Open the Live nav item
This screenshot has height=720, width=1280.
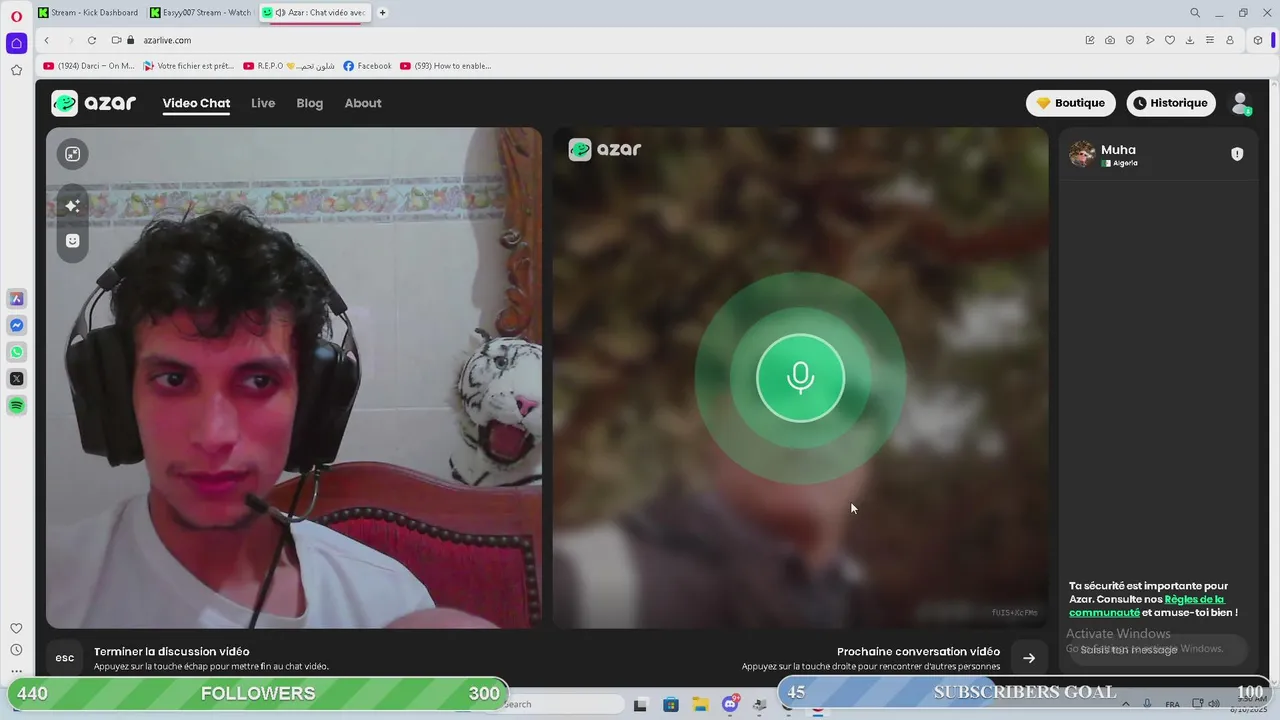[263, 103]
